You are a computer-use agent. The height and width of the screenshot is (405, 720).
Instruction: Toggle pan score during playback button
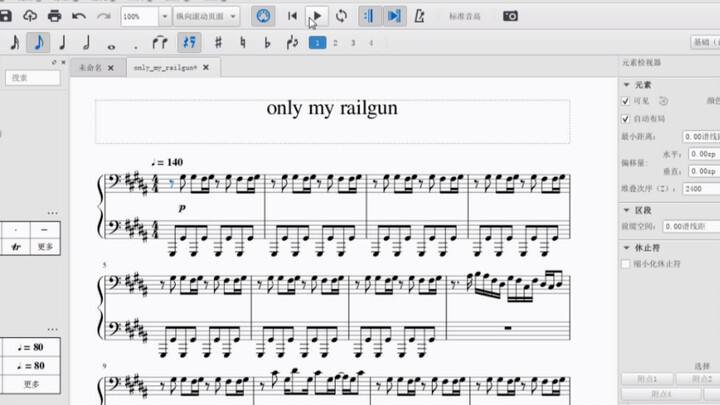click(394, 16)
